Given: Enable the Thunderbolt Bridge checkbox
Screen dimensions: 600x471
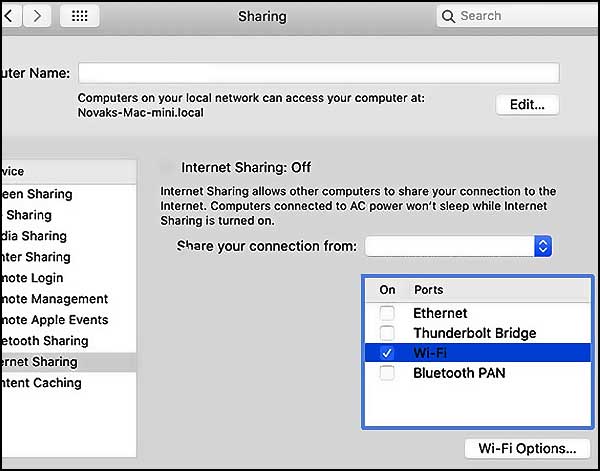Looking at the screenshot, I should coord(386,333).
